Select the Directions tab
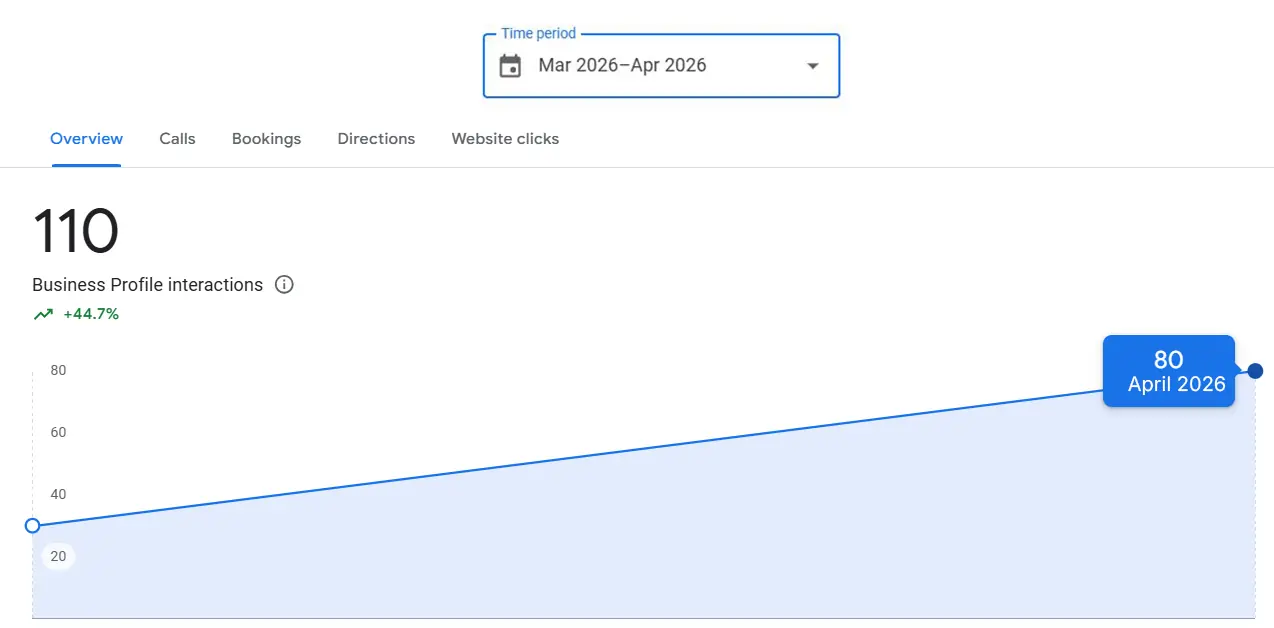Screen dimensions: 1274x628 pyautogui.click(x=376, y=138)
